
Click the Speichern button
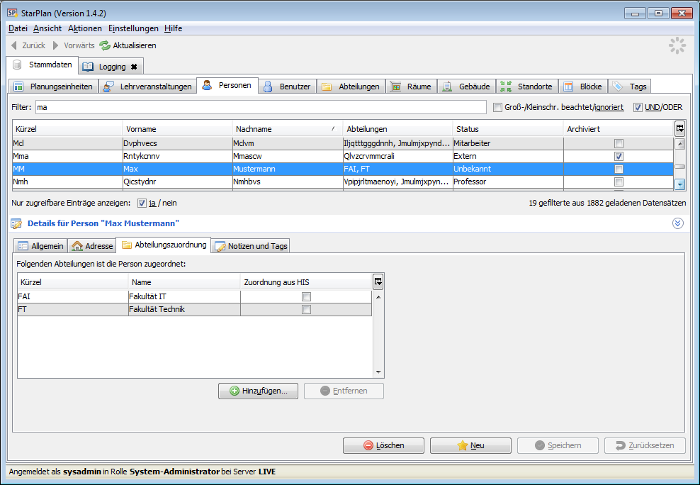(558, 445)
